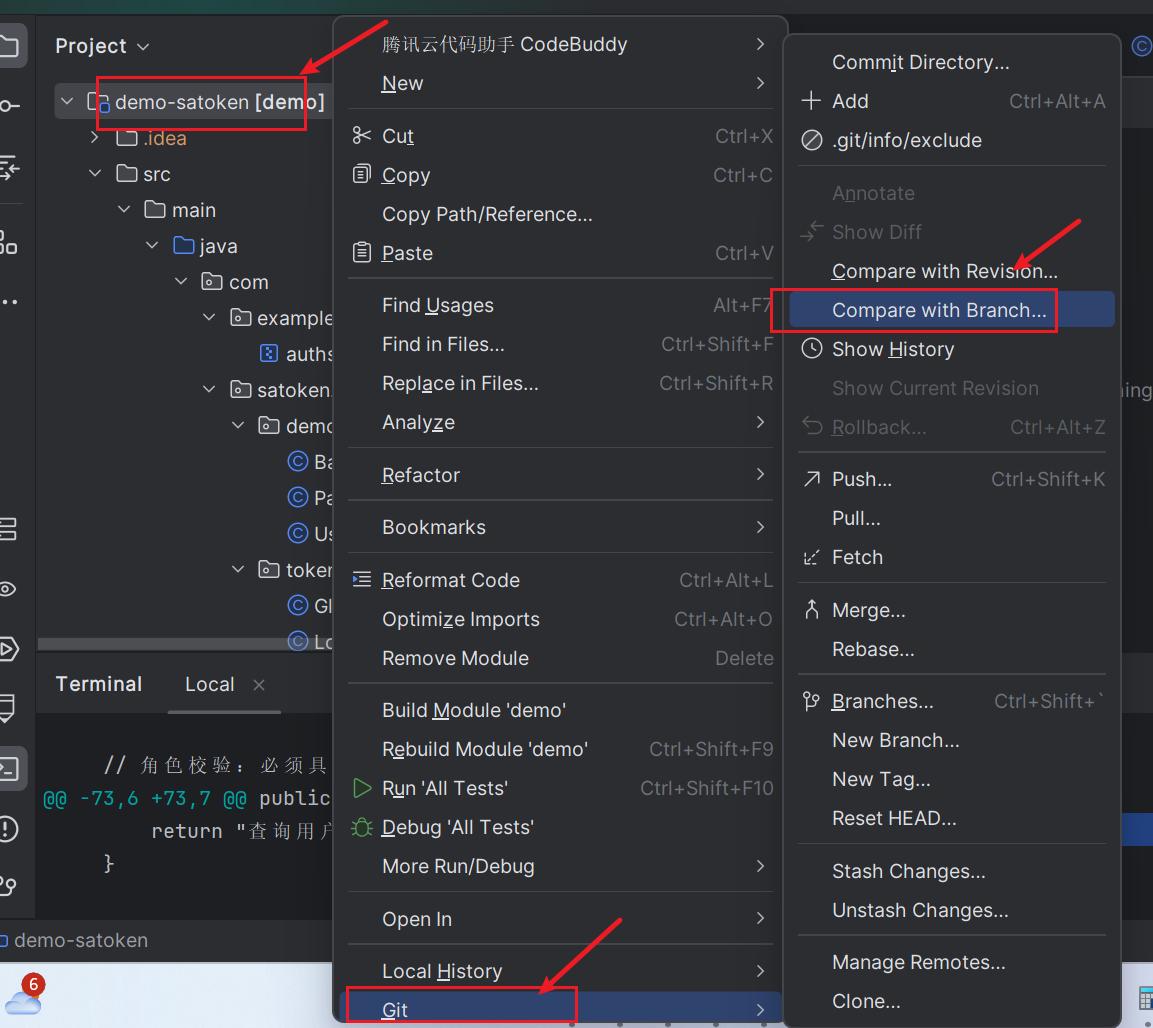Open the Git submenu

(x=560, y=1009)
